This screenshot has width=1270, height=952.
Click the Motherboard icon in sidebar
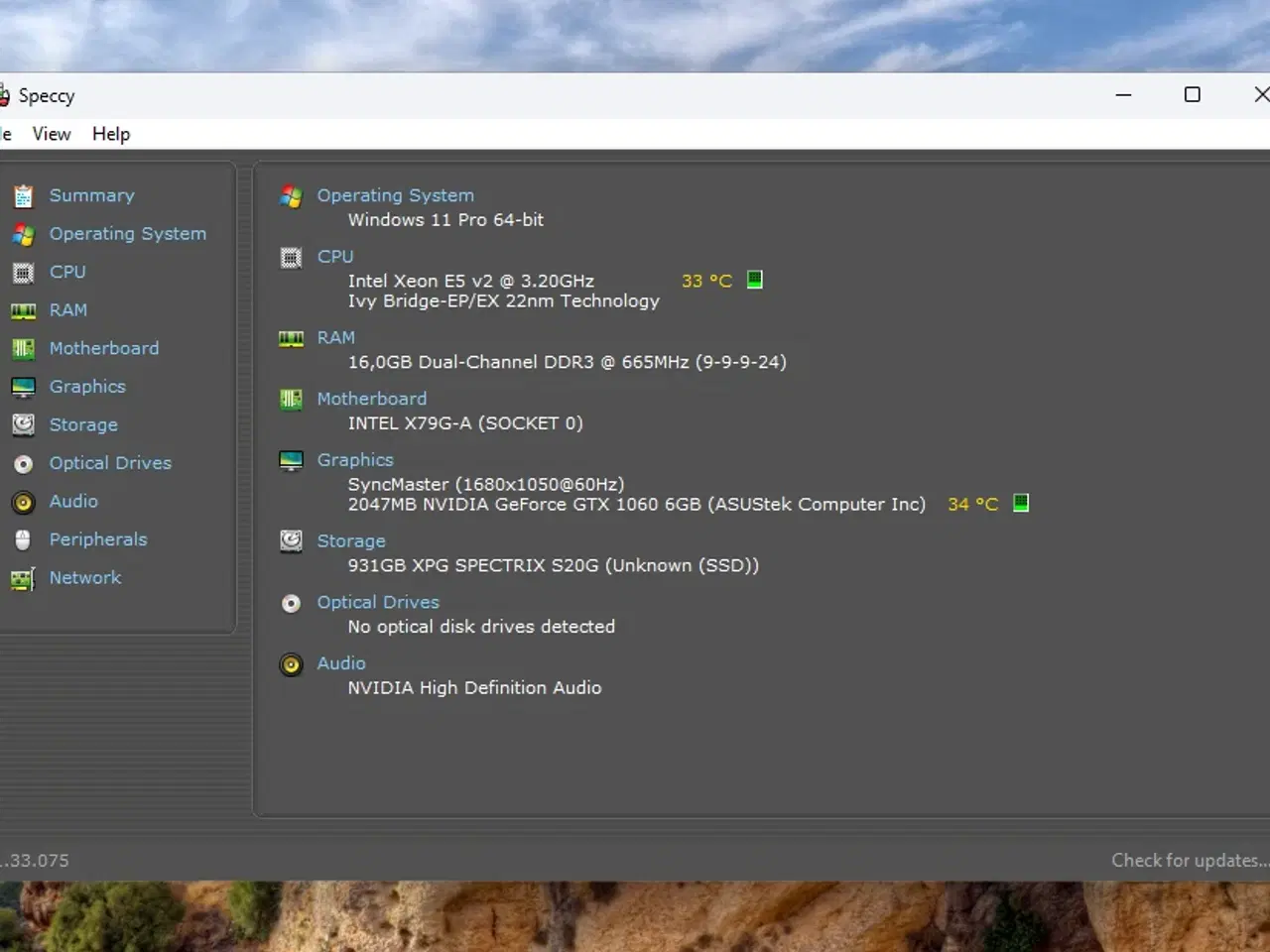(23, 349)
